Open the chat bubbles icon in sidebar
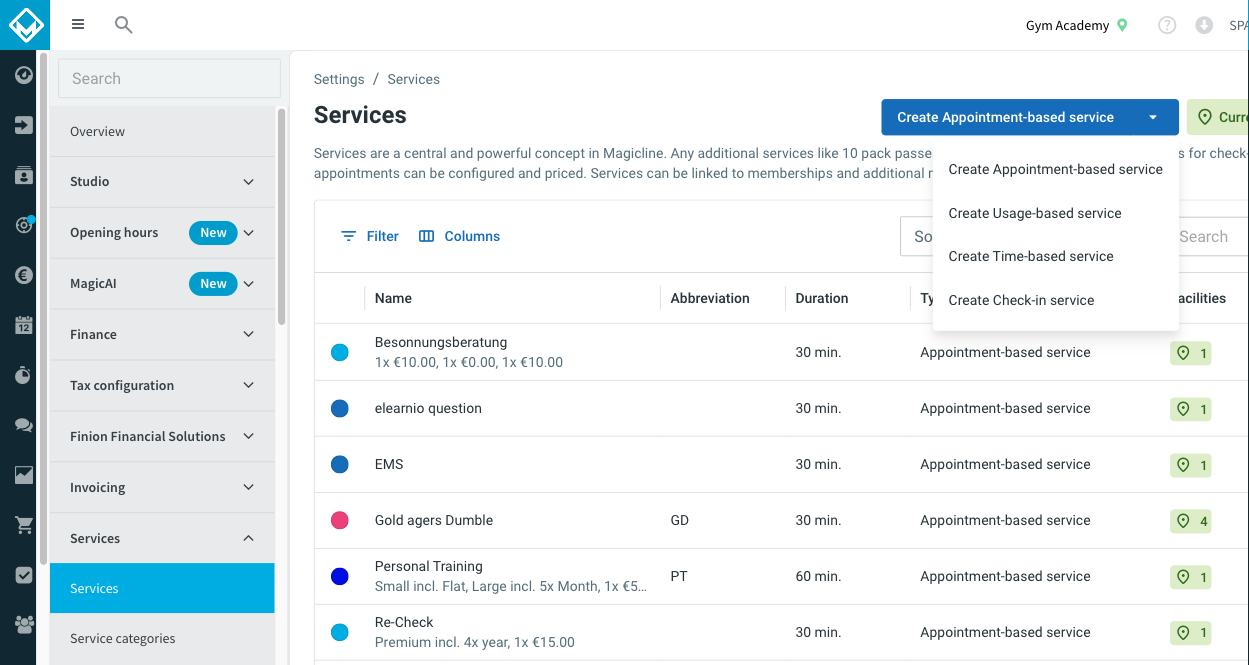Screen dimensions: 1249x665 point(24,425)
